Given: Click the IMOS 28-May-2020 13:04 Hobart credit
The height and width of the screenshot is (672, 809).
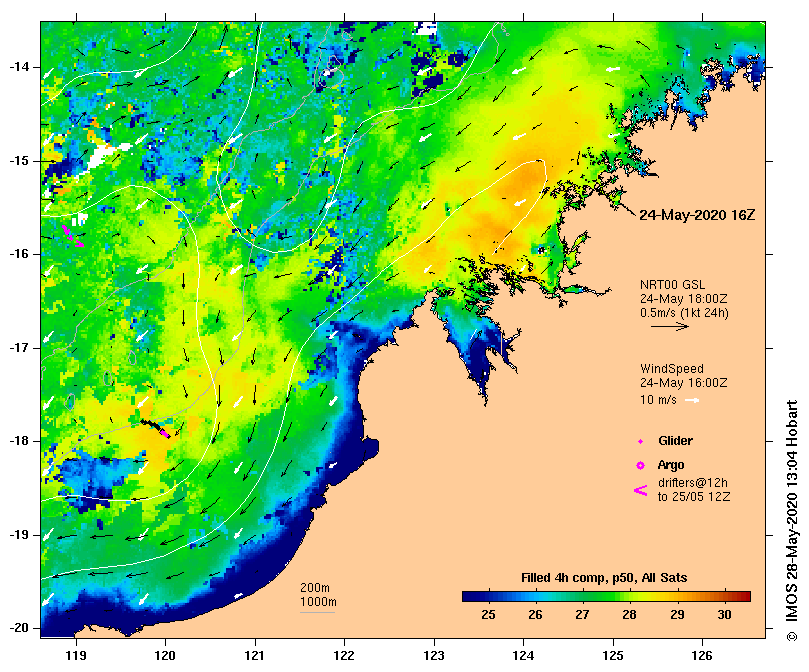Looking at the screenshot, I should (792, 520).
